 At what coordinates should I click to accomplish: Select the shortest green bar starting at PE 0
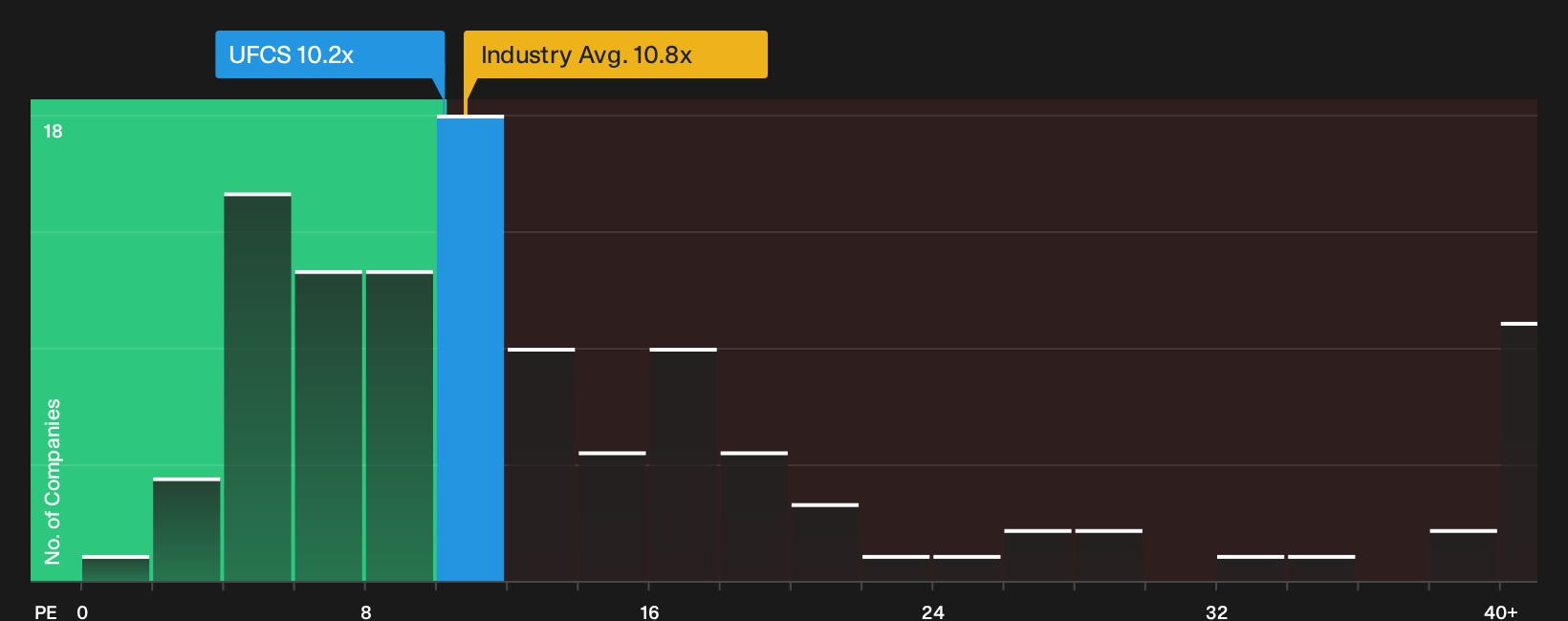tap(116, 568)
